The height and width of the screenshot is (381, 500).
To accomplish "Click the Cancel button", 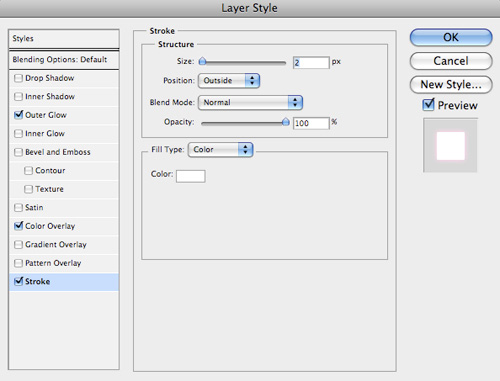I will [x=451, y=61].
